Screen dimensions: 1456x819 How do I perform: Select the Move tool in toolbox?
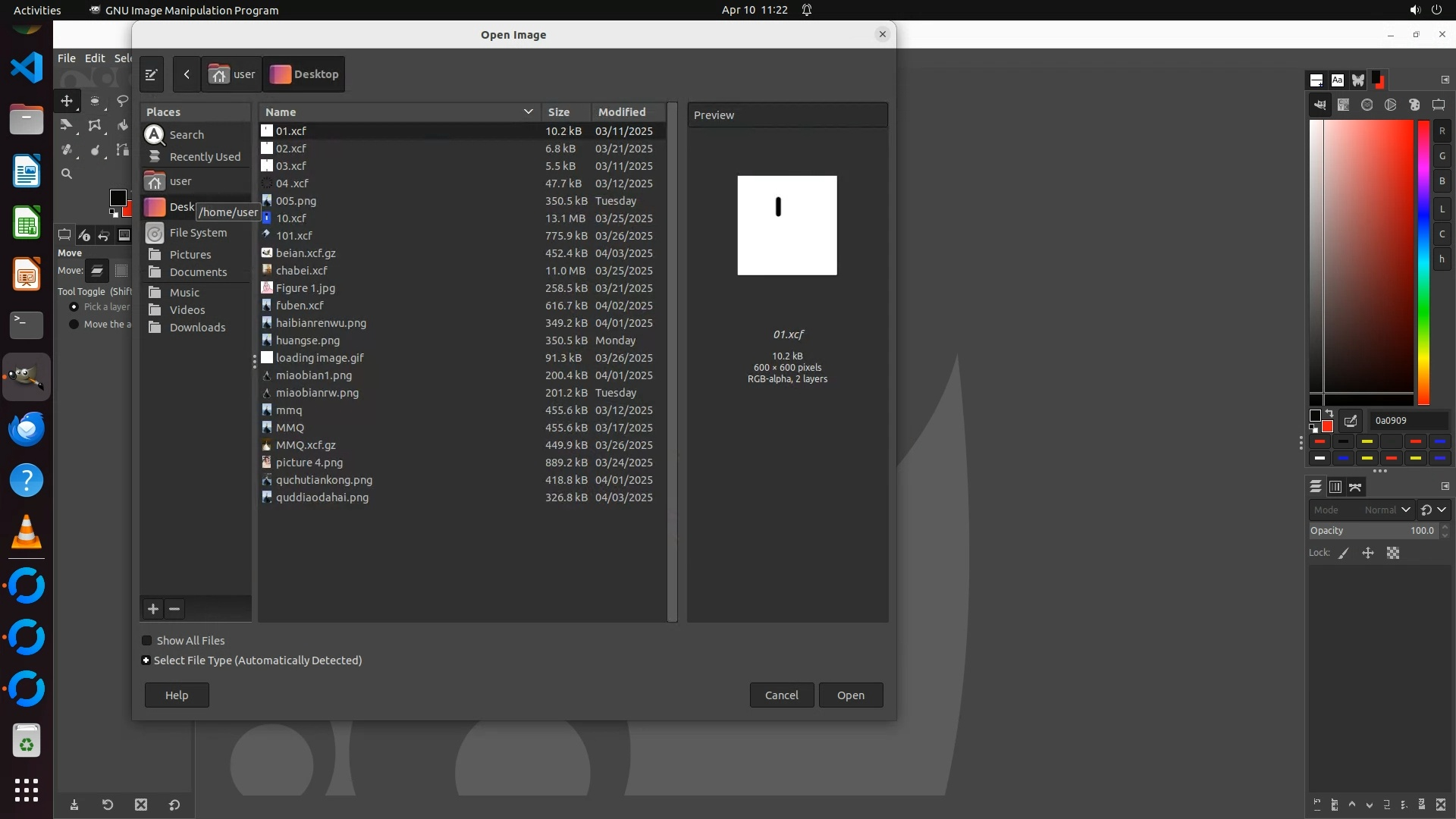(67, 101)
